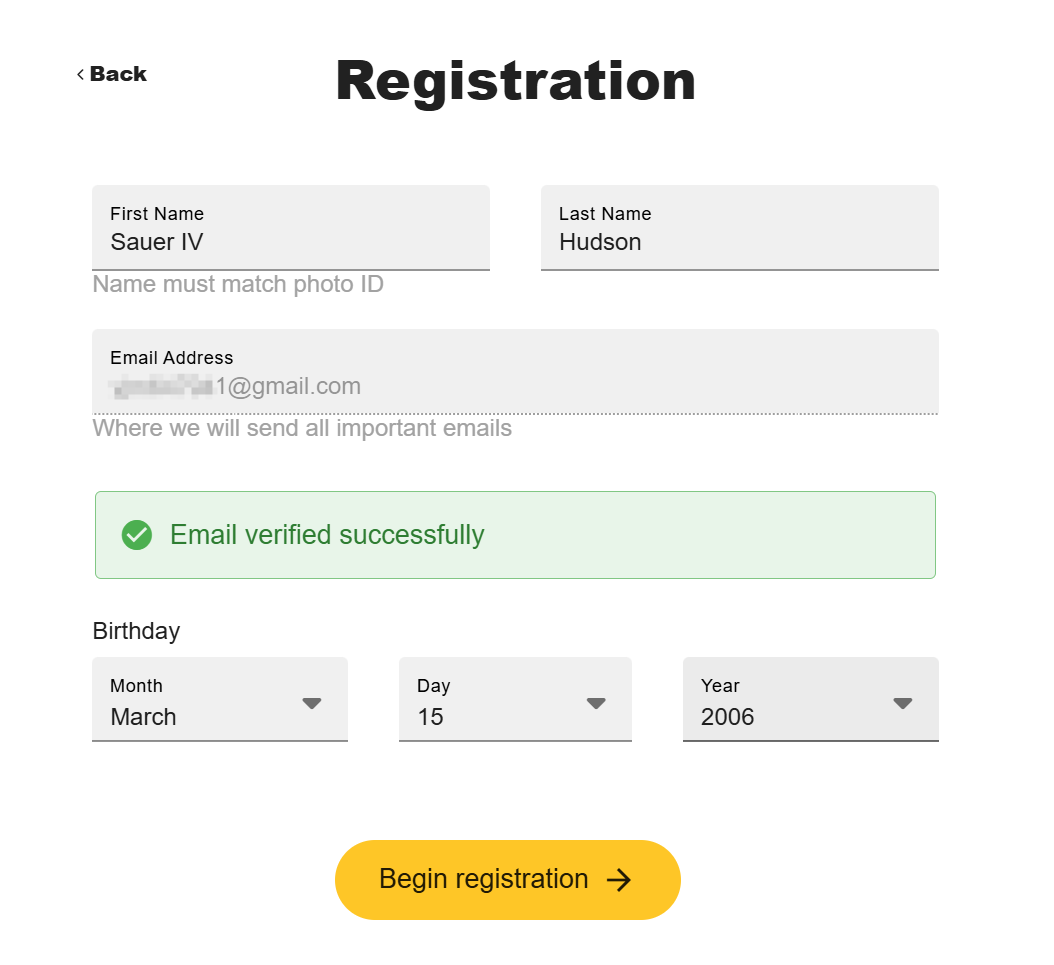This screenshot has width=1054, height=965.
Task: Click the Name must match photo ID hint
Action: click(238, 284)
